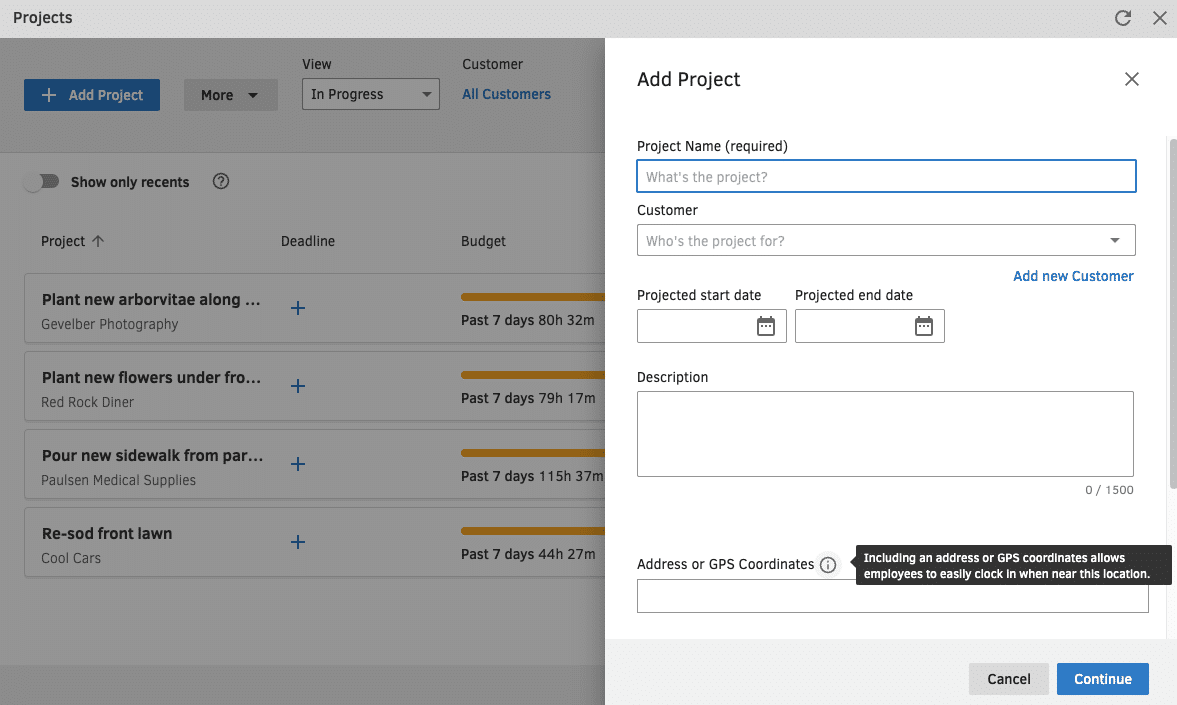Click Cool Cars customer name

[71, 559]
